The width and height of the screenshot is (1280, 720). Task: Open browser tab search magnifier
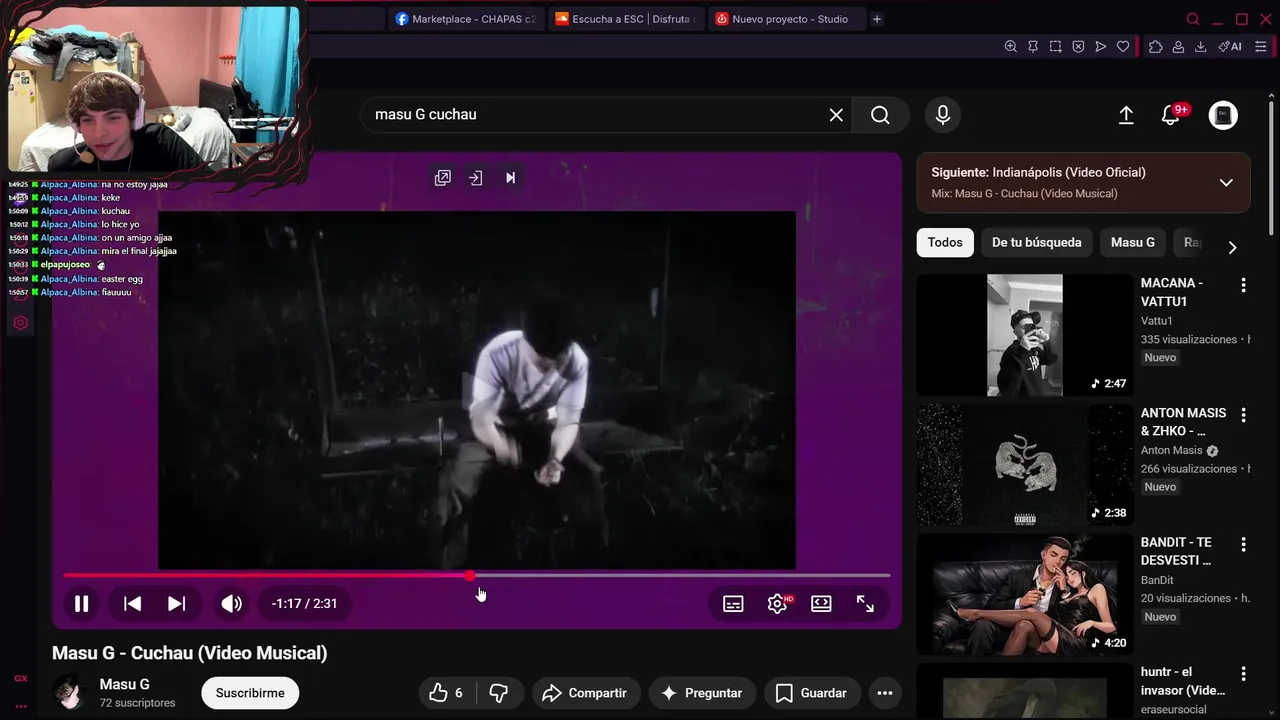click(x=1192, y=19)
